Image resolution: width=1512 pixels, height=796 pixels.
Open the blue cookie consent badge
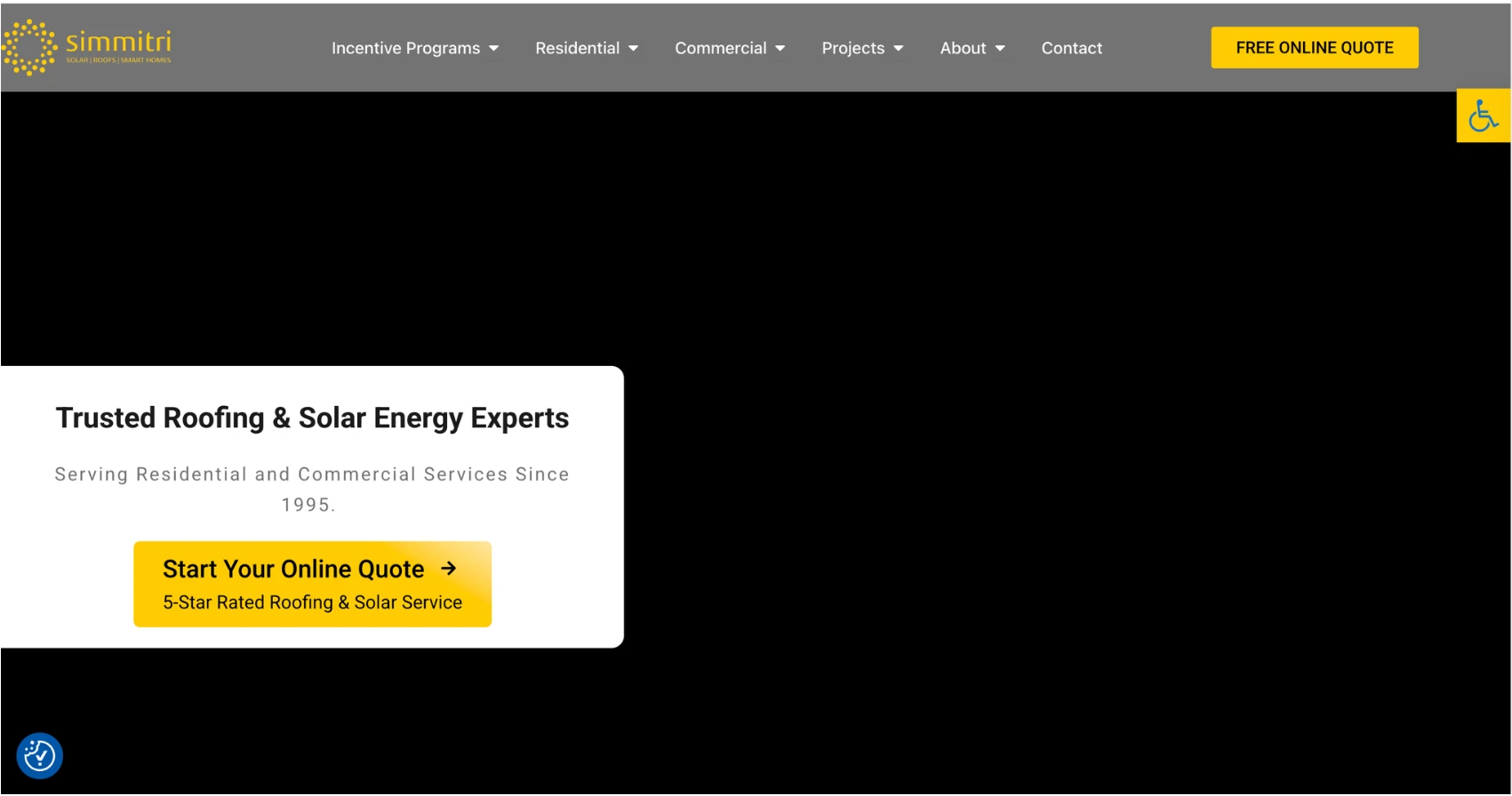(39, 756)
